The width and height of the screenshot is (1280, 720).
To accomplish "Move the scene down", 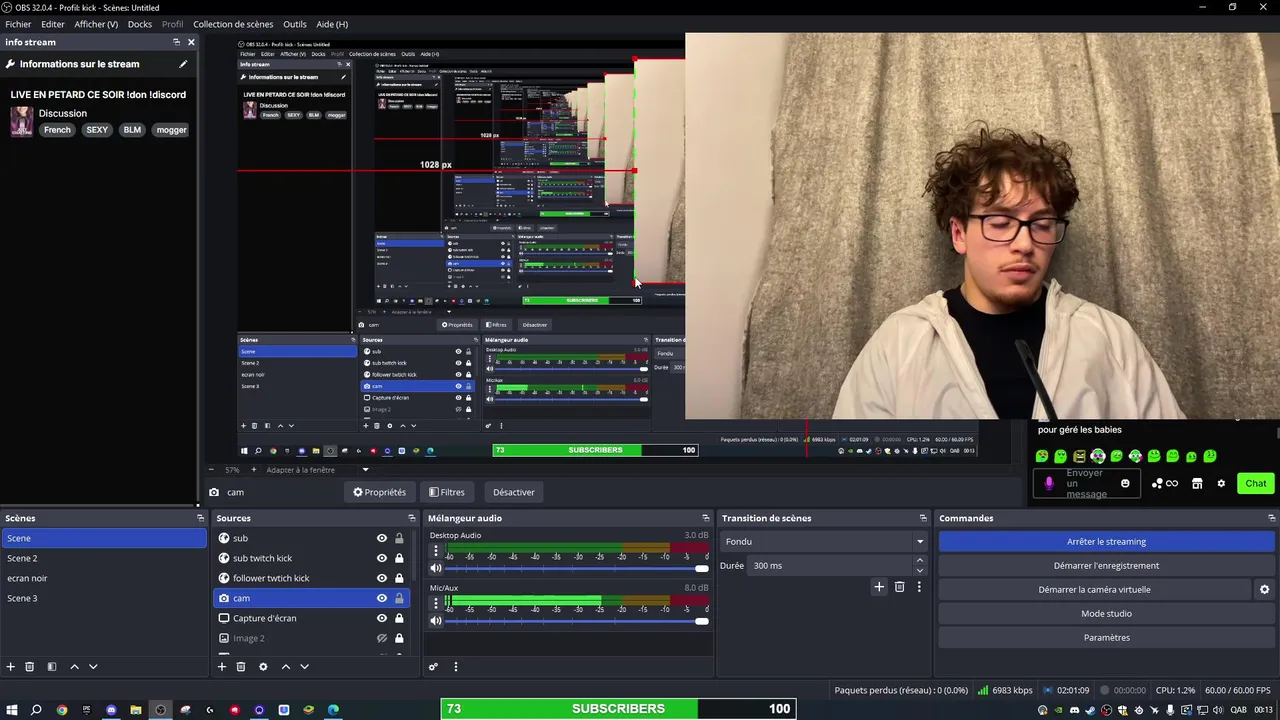I will 93,667.
